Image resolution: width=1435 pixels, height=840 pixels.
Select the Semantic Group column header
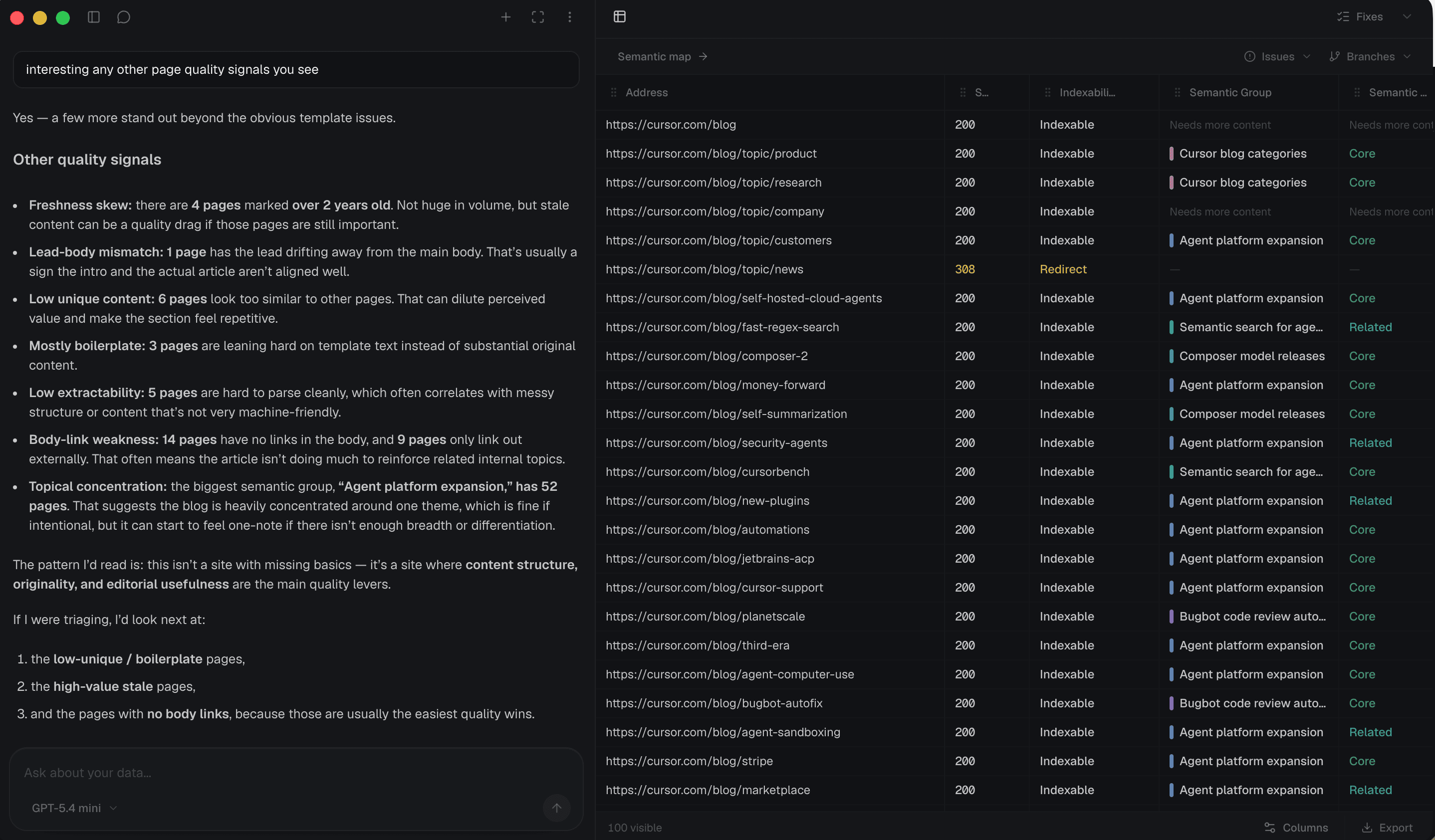pos(1230,92)
